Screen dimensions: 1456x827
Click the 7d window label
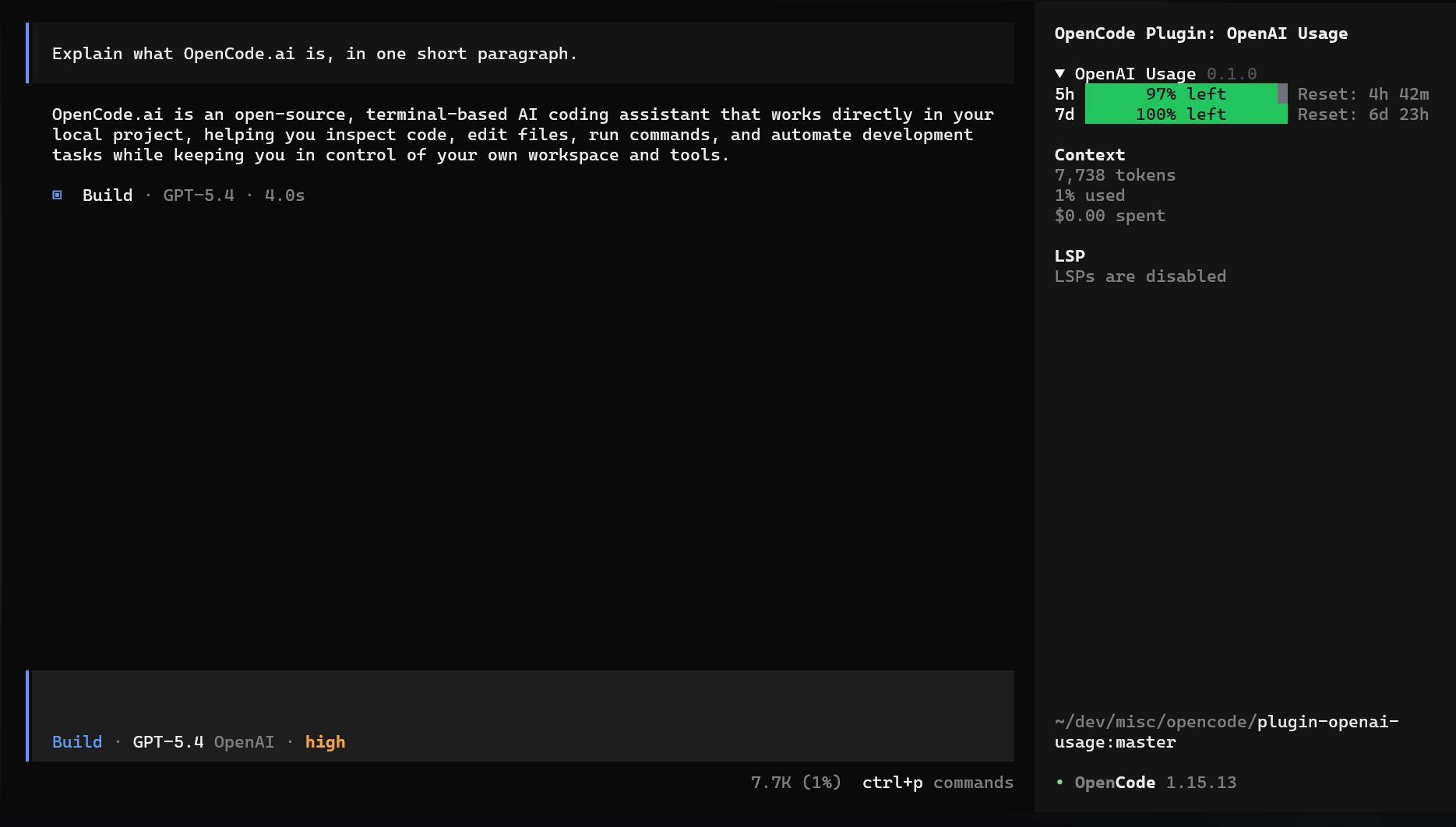(x=1064, y=114)
